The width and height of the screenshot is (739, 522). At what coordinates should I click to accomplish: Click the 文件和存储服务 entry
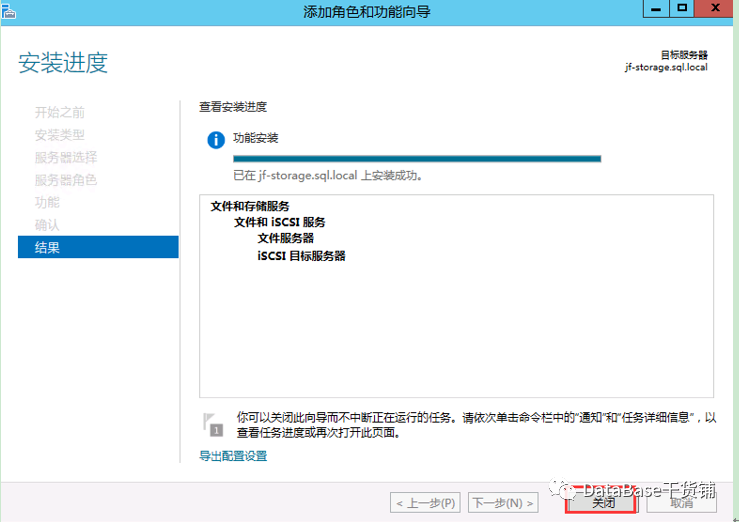pos(250,206)
